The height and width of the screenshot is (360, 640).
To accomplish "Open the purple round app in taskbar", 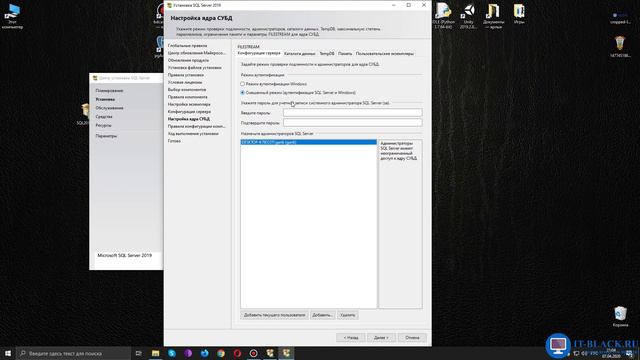I will point(188,353).
